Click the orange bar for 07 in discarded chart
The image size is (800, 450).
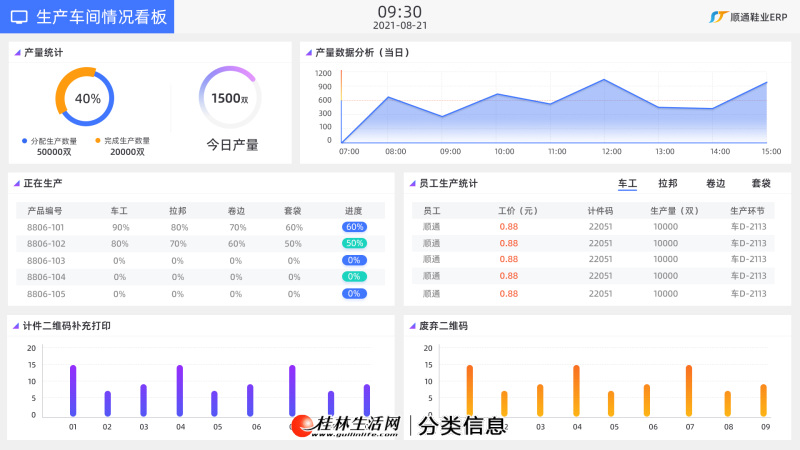coord(689,391)
